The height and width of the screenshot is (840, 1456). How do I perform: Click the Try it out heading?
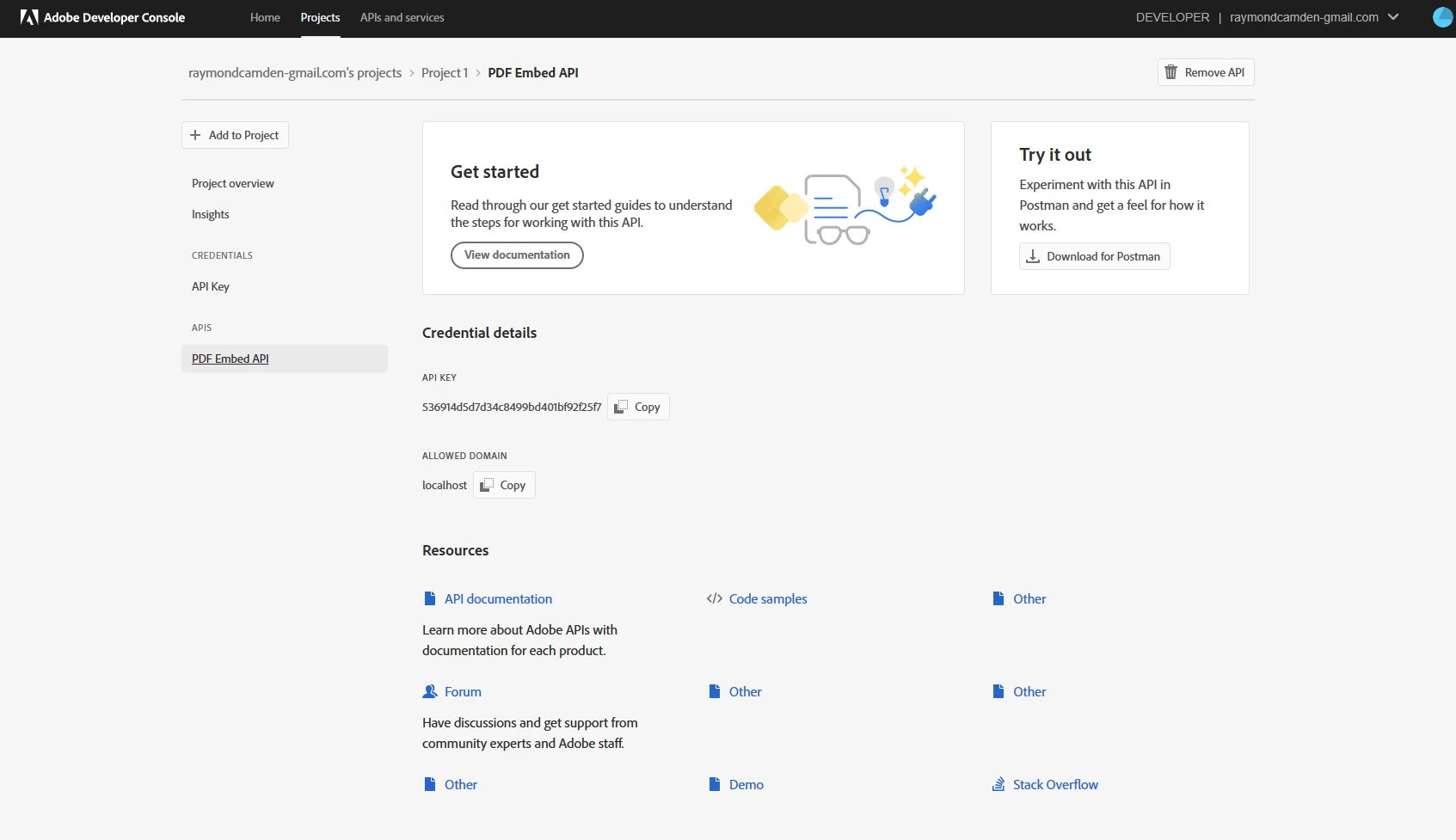click(x=1055, y=155)
